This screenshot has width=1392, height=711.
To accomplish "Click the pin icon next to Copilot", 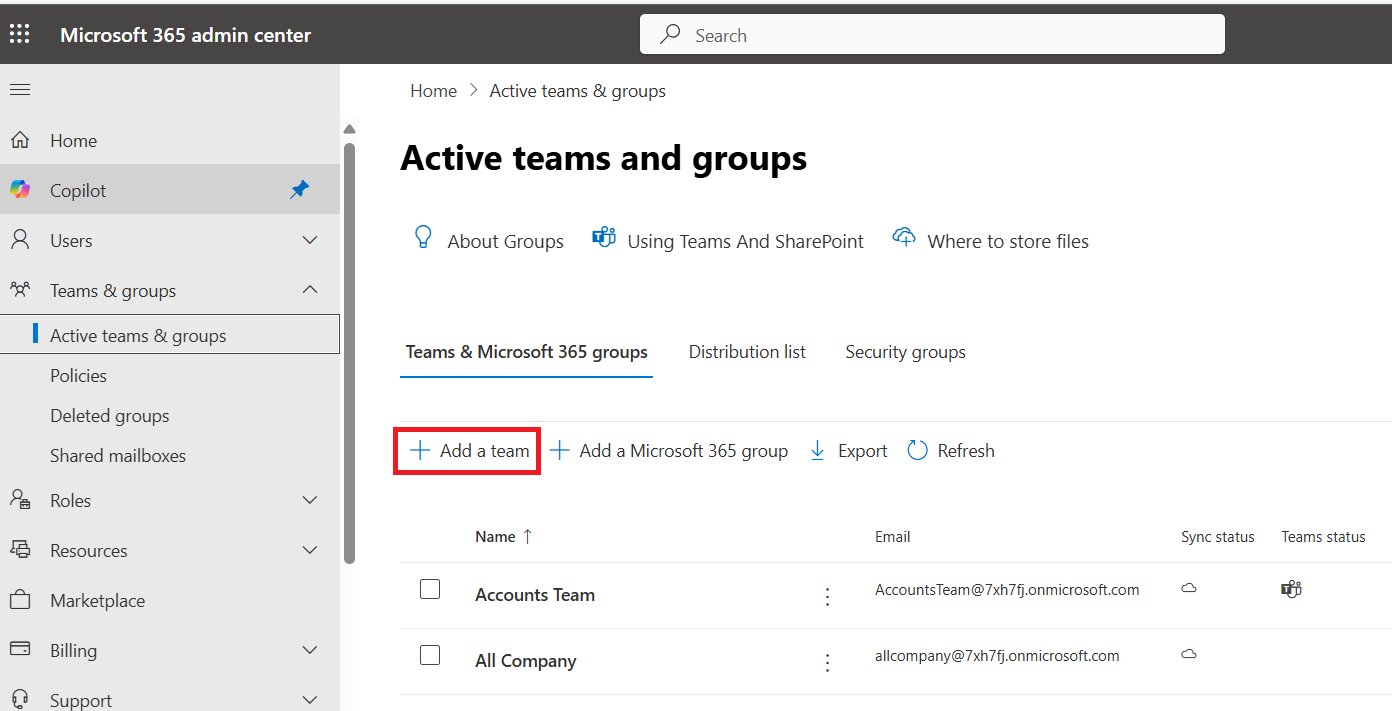I will coord(299,189).
